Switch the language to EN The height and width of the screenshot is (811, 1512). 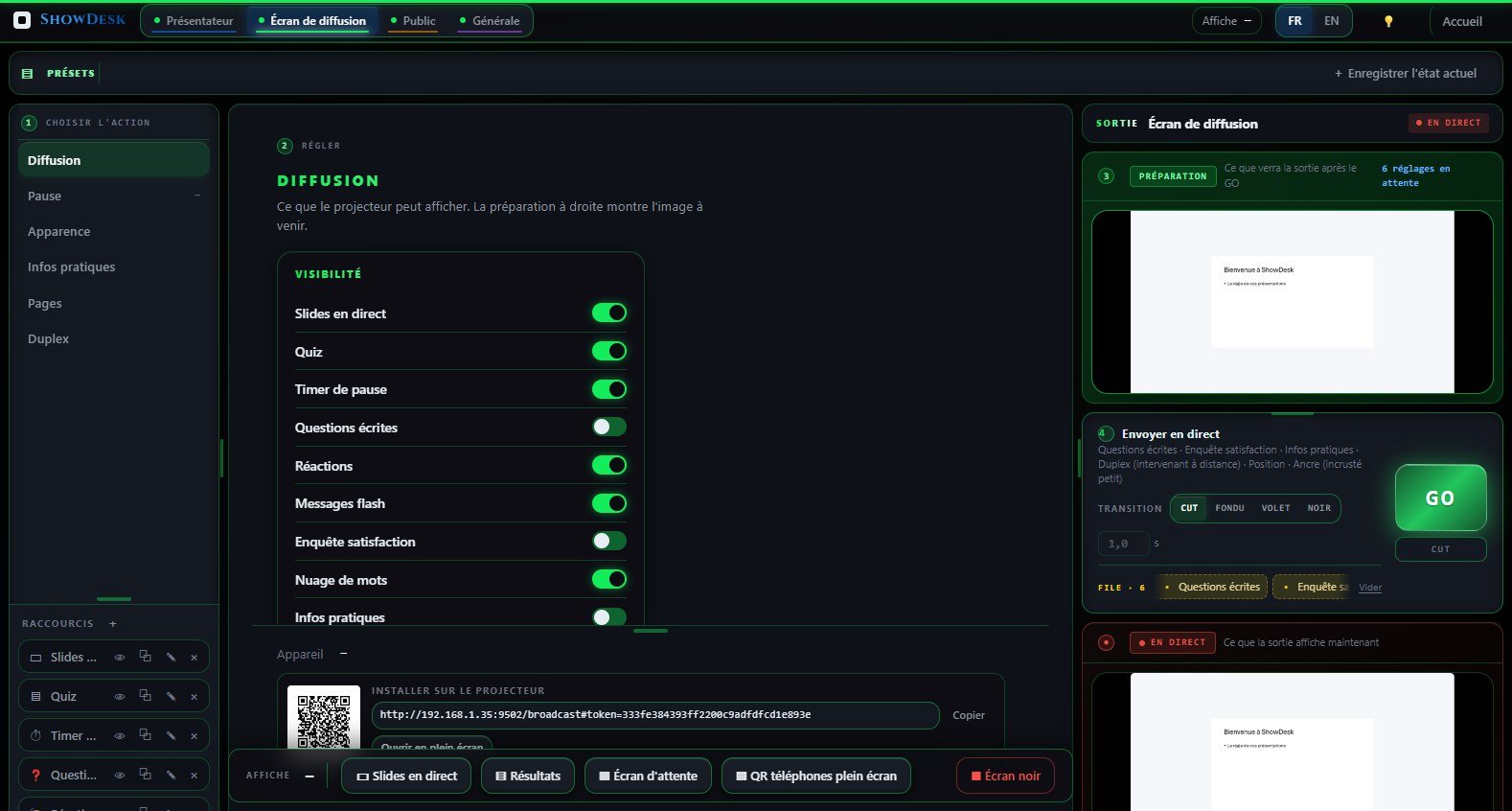(x=1331, y=21)
